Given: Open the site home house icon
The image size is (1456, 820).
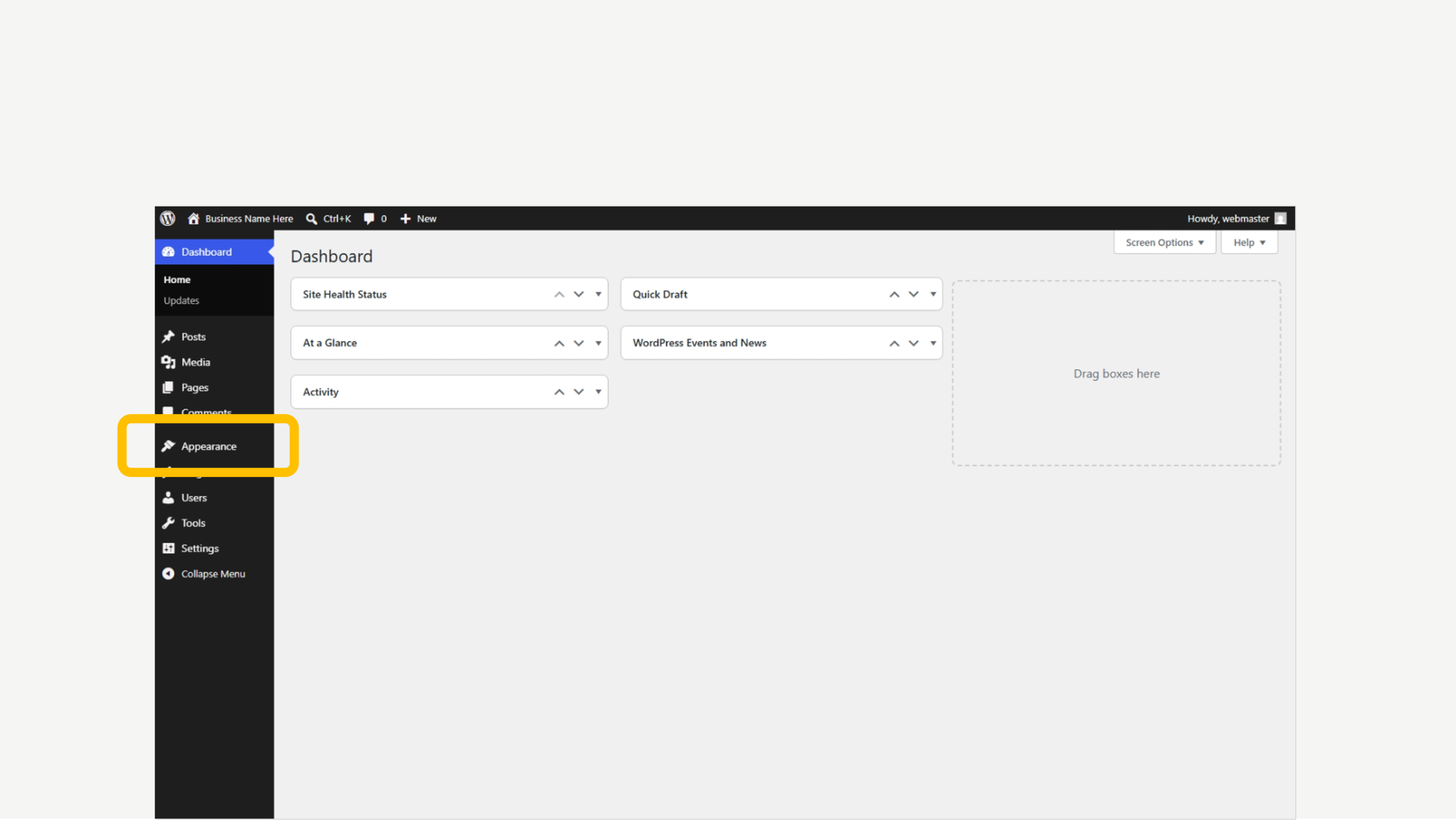Looking at the screenshot, I should (193, 218).
